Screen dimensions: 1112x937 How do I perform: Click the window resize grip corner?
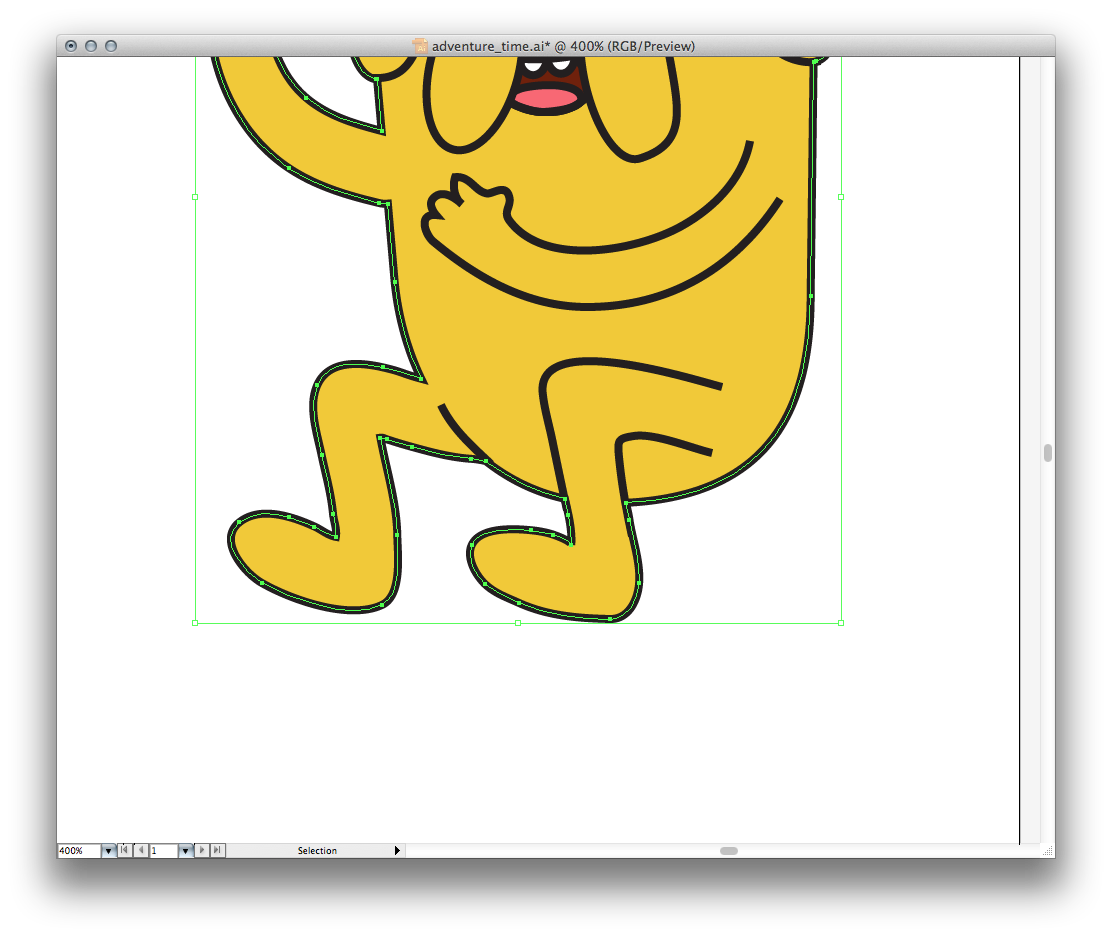1047,850
